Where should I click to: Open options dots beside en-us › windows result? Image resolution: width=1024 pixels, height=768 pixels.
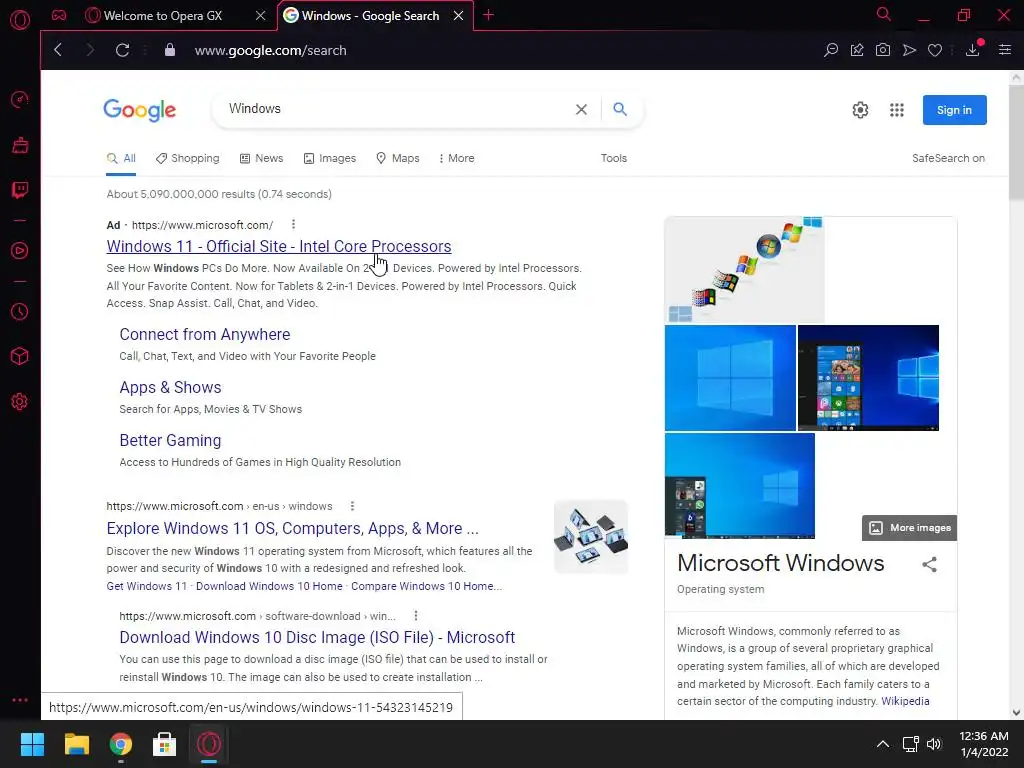pos(352,505)
